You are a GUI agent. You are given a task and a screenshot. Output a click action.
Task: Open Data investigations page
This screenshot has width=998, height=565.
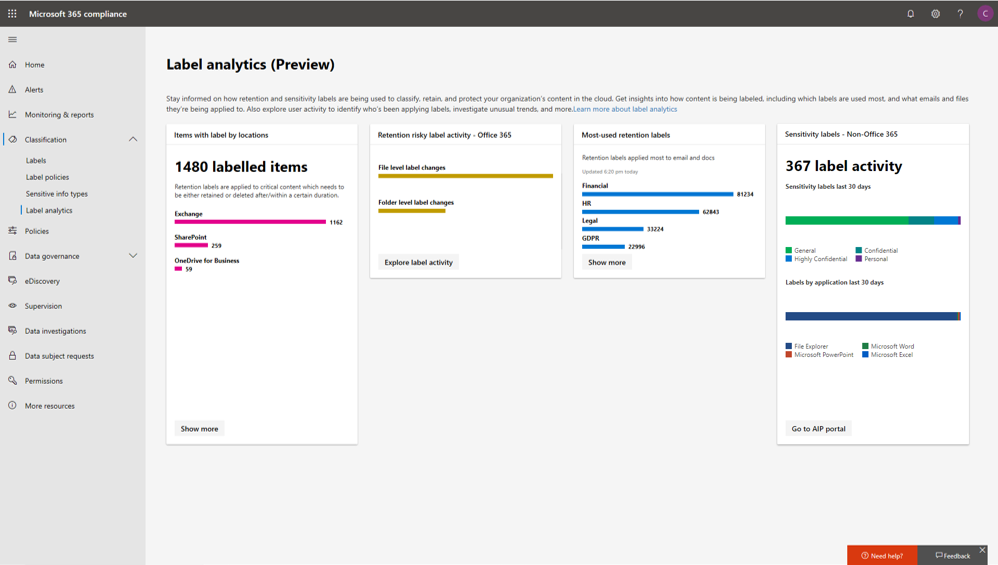(55, 331)
